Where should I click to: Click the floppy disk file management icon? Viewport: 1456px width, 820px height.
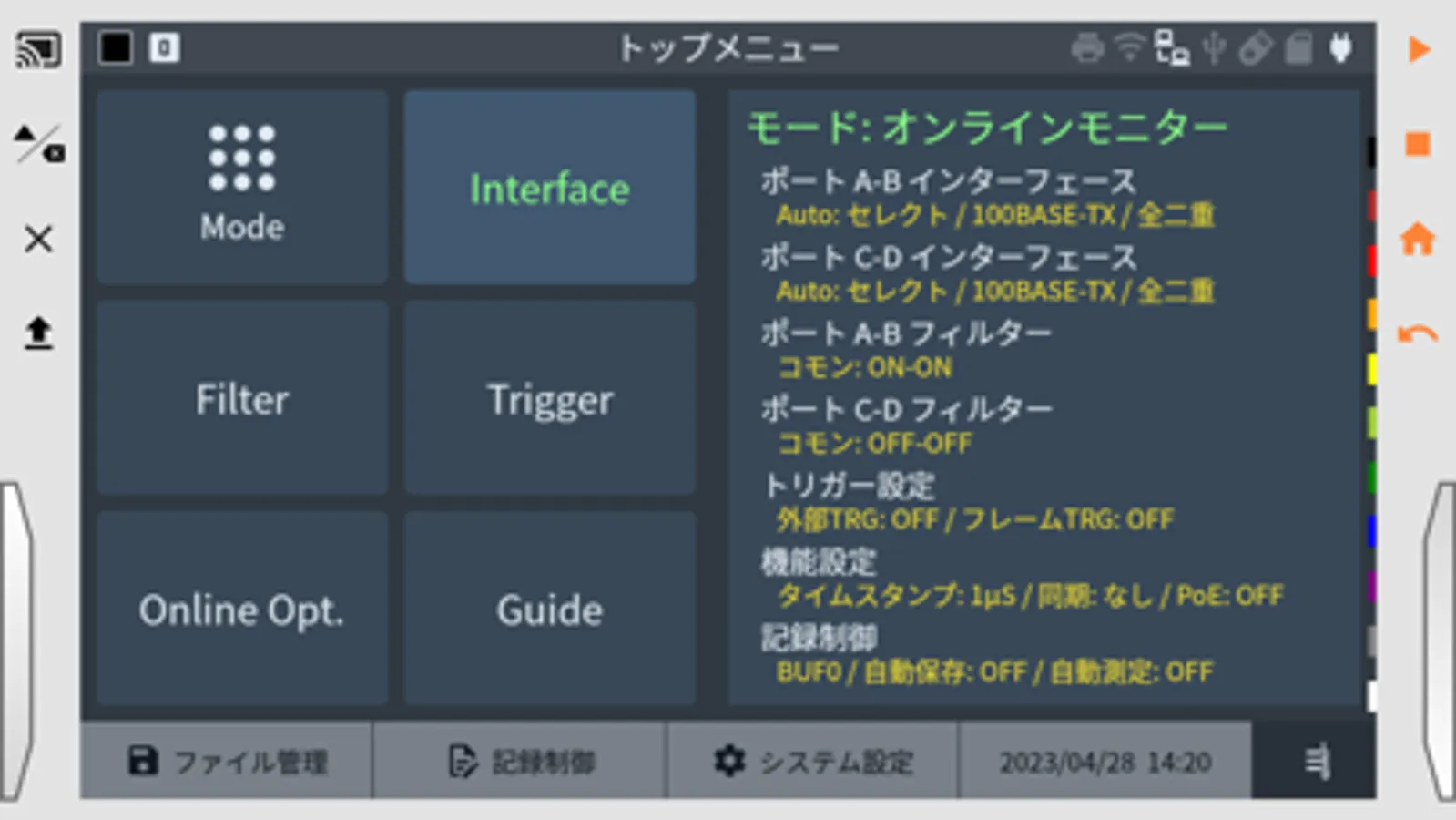[143, 760]
